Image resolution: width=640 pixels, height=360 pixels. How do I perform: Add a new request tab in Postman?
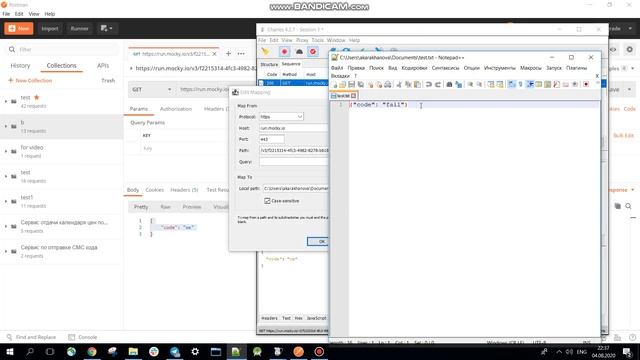click(x=229, y=53)
